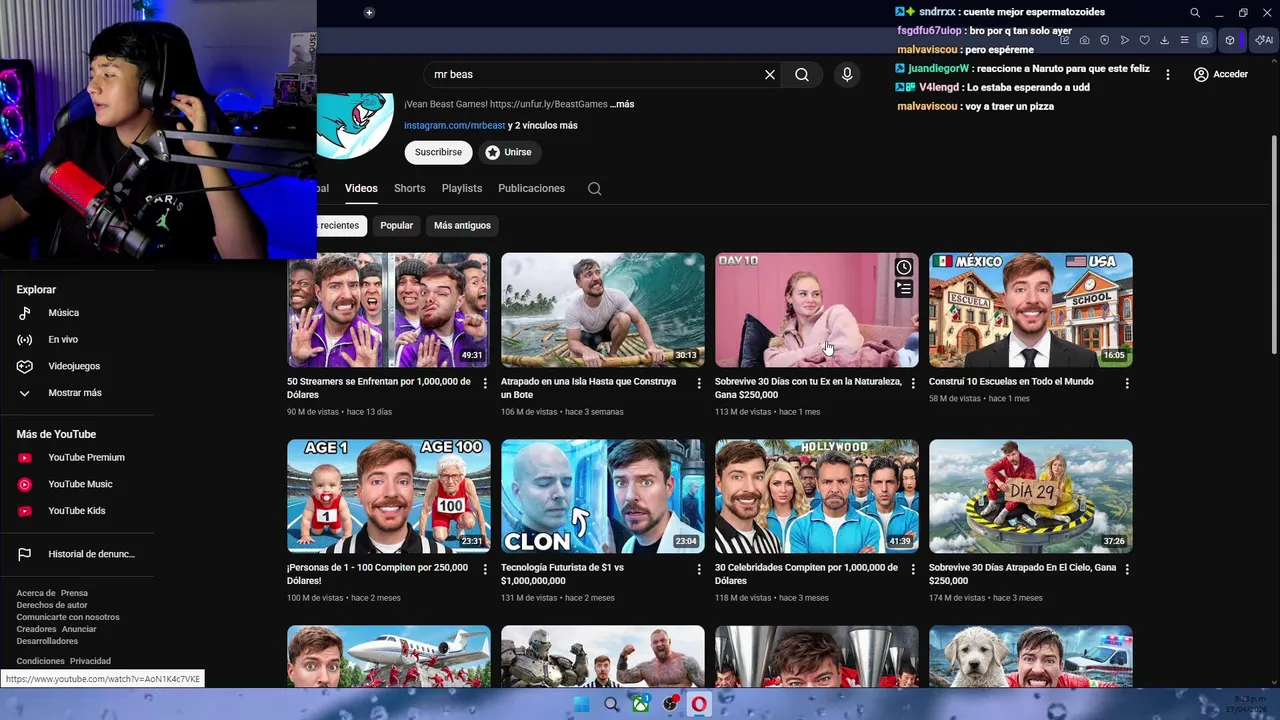The height and width of the screenshot is (720, 1280).
Task: Open Opera easy setup sliders icon
Action: coord(1185,40)
